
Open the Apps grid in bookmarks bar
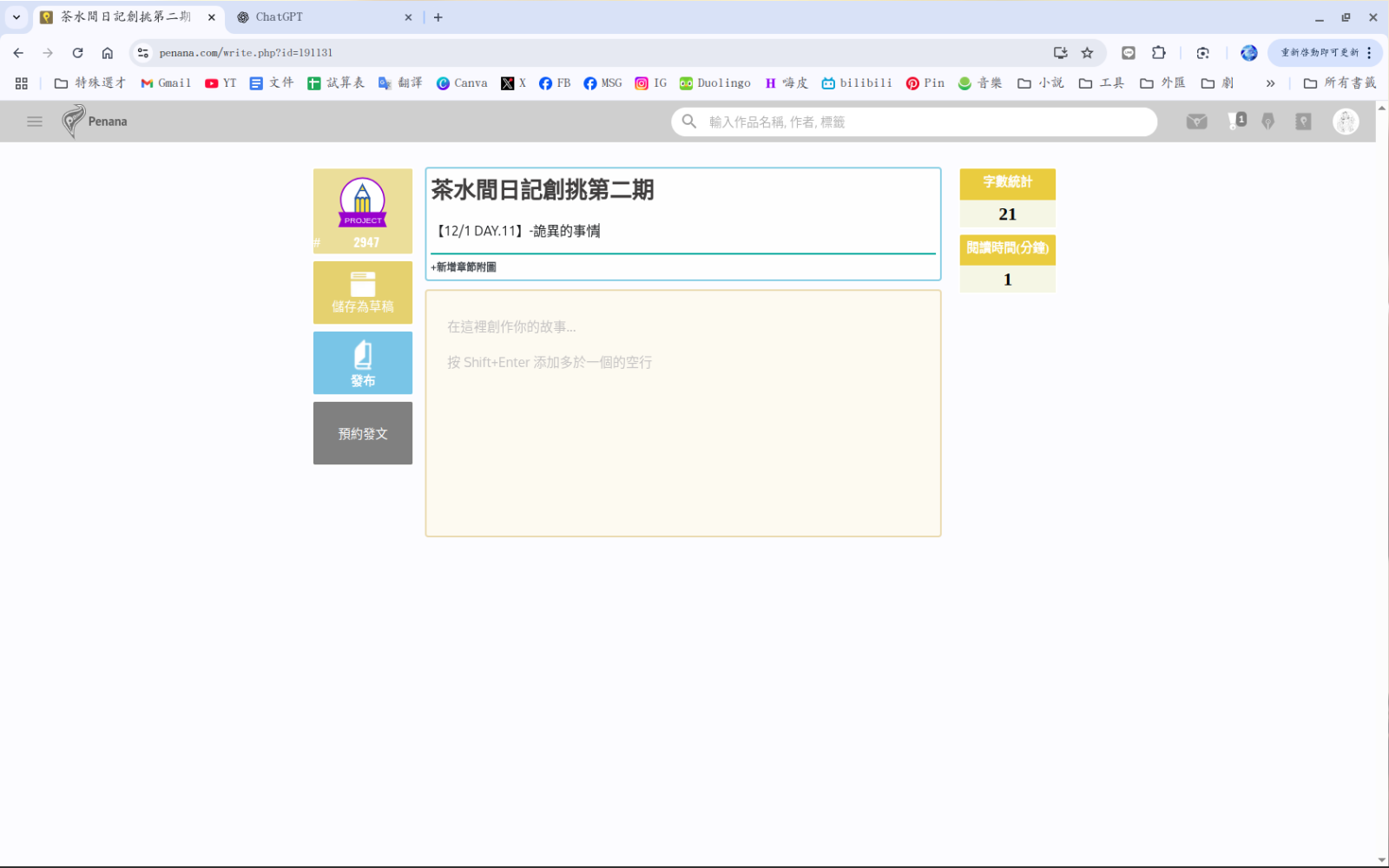[22, 83]
